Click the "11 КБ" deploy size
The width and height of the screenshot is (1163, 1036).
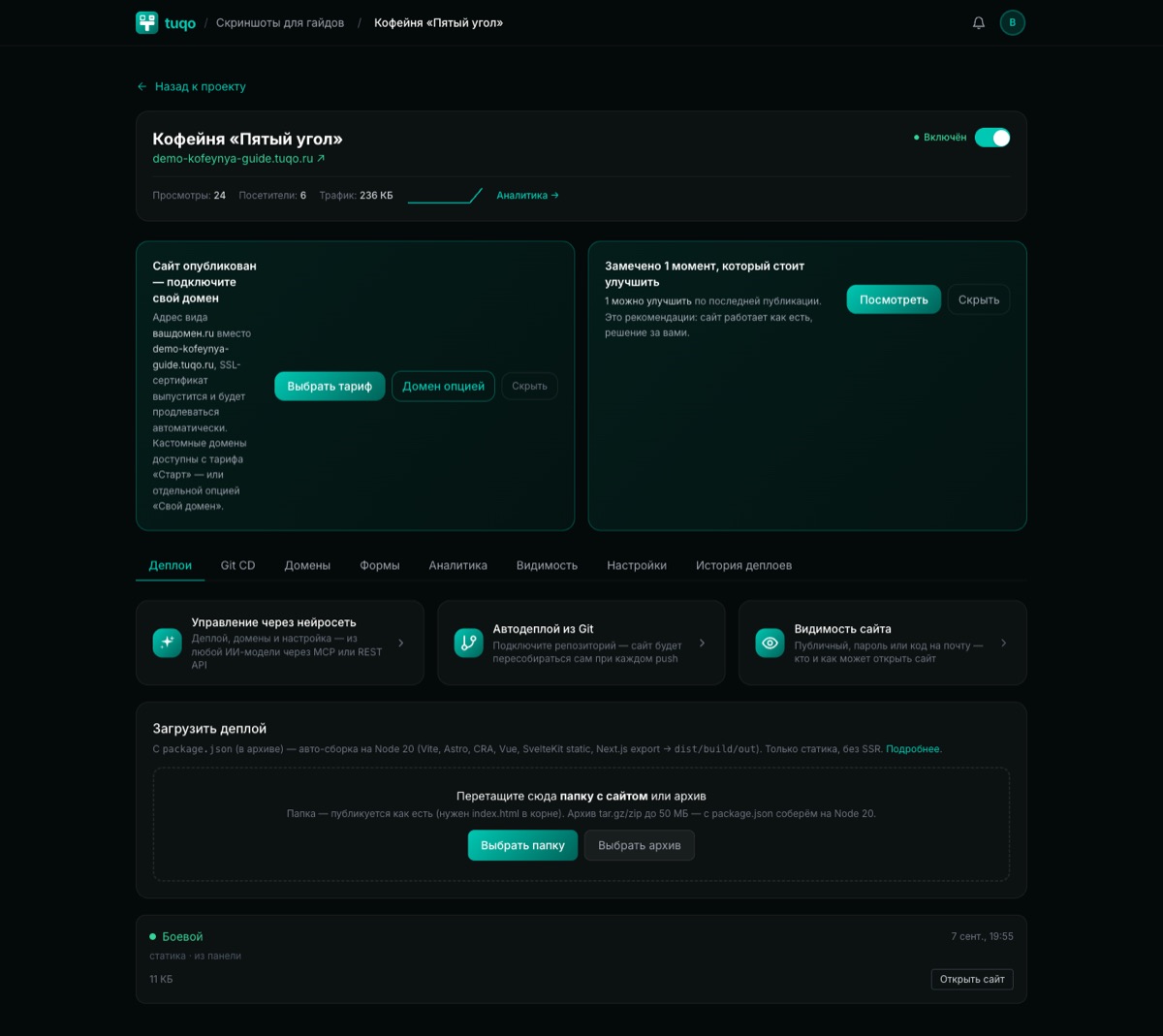click(x=161, y=979)
